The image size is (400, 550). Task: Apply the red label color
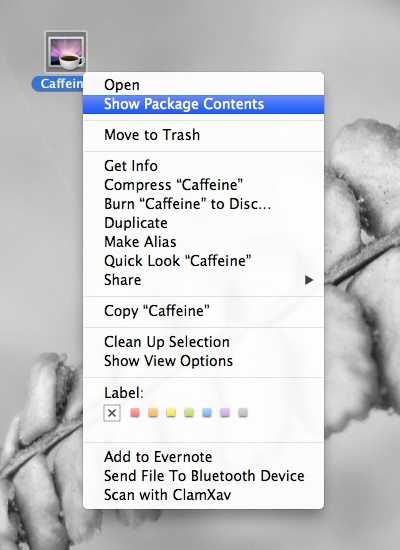pyautogui.click(x=135, y=412)
